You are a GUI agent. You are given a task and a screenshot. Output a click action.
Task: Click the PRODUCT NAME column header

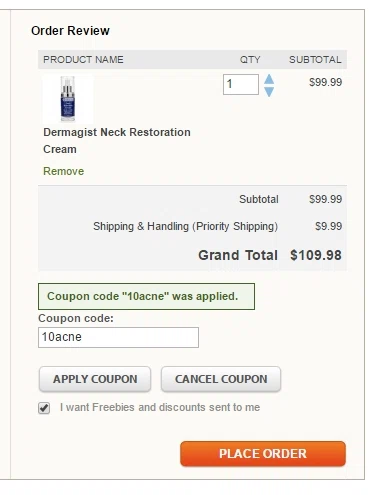(83, 60)
